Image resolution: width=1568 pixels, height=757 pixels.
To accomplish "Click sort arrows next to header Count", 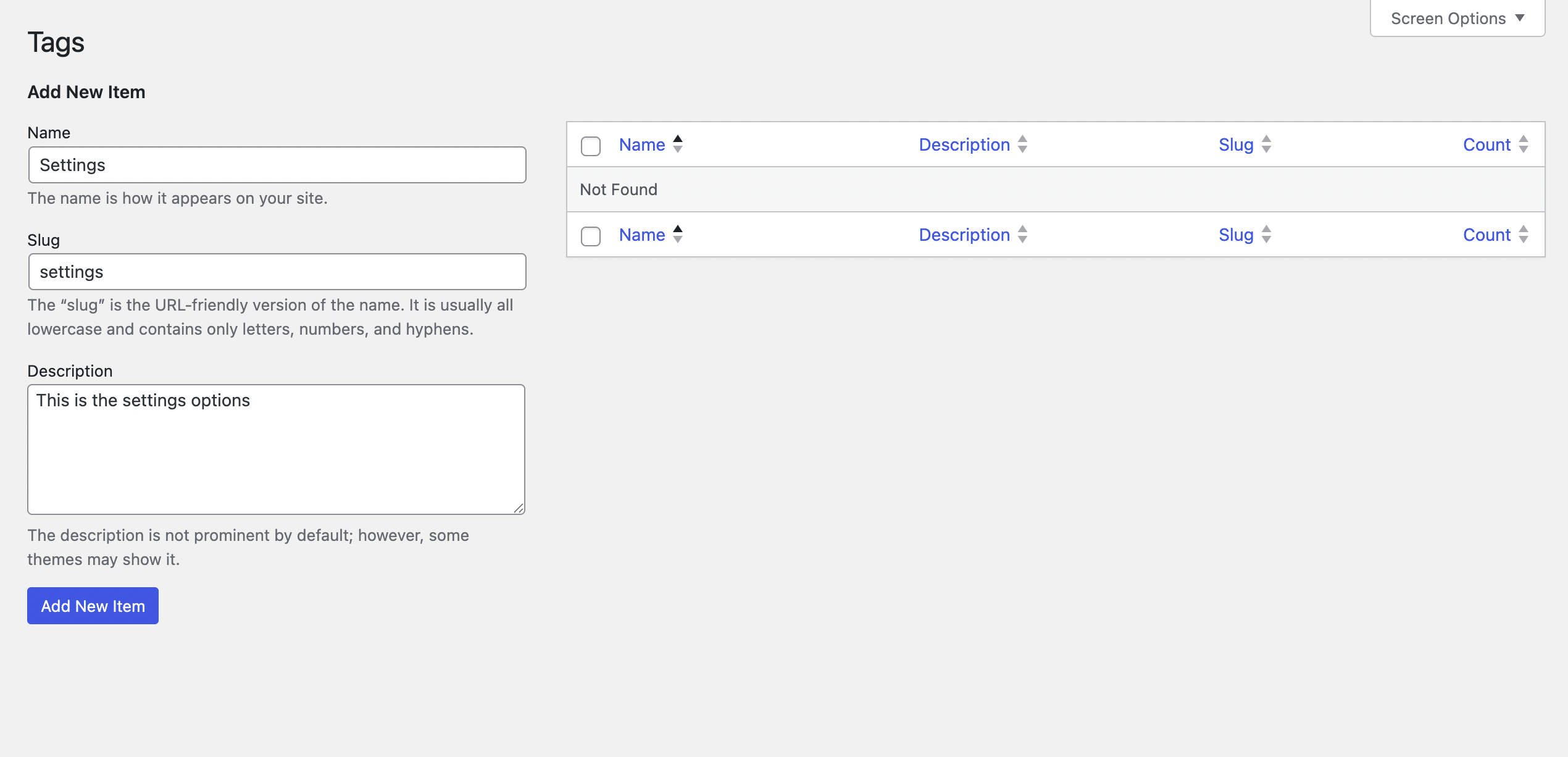I will [1524, 144].
